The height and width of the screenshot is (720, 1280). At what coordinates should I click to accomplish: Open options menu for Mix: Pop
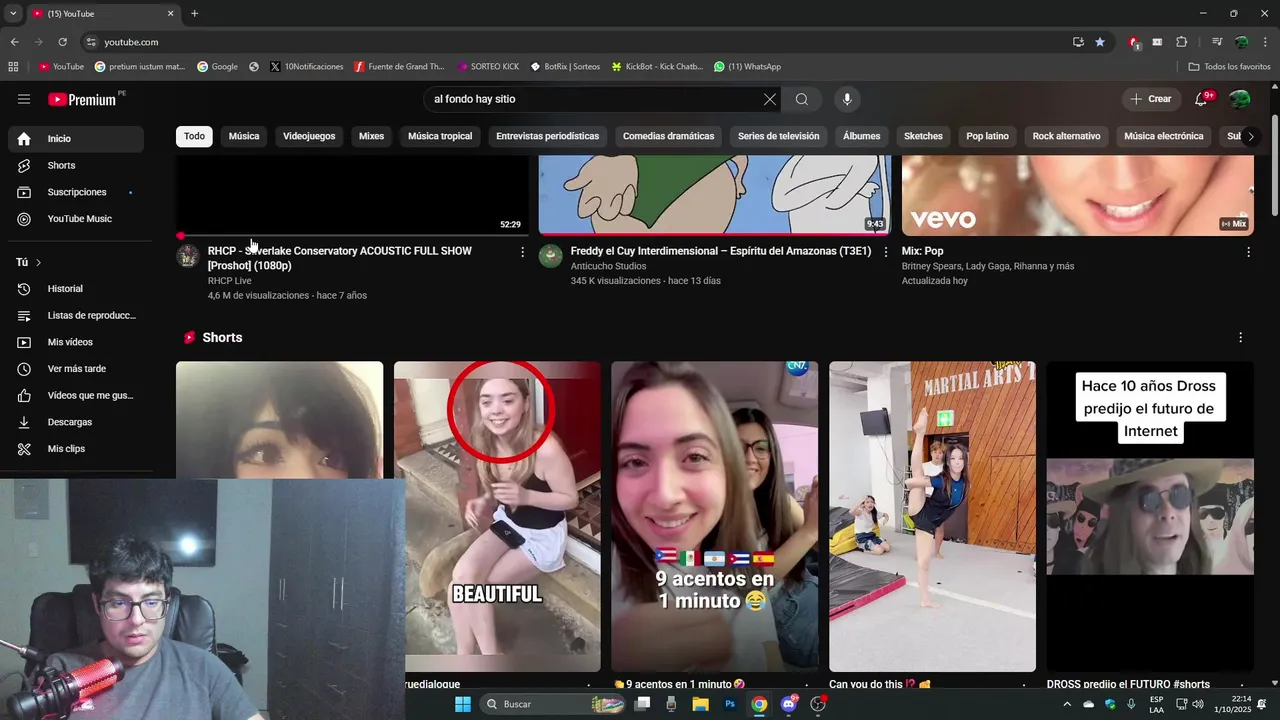pos(1248,252)
